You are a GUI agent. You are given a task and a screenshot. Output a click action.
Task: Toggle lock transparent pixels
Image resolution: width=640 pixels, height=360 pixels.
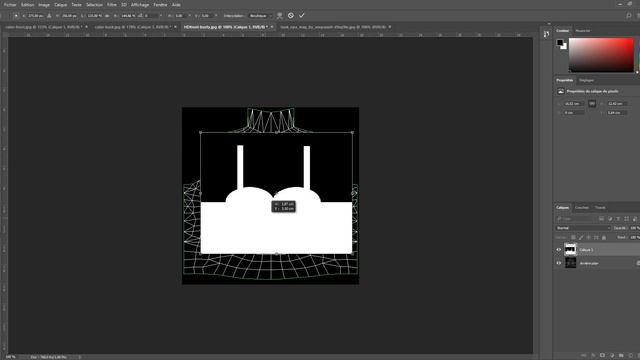click(x=573, y=237)
